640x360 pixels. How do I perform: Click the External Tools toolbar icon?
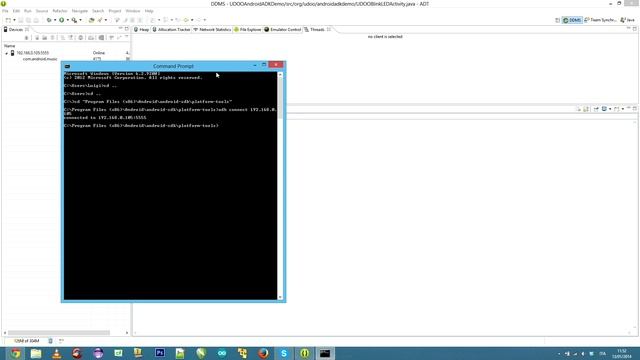pos(74,20)
